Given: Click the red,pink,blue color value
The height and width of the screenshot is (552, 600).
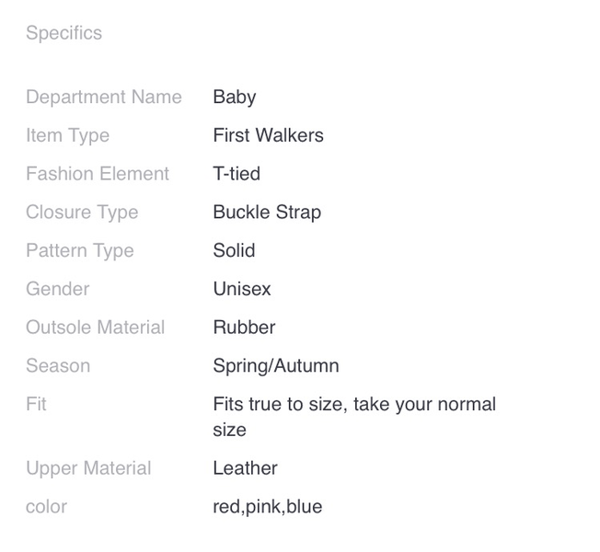Looking at the screenshot, I should tap(267, 507).
